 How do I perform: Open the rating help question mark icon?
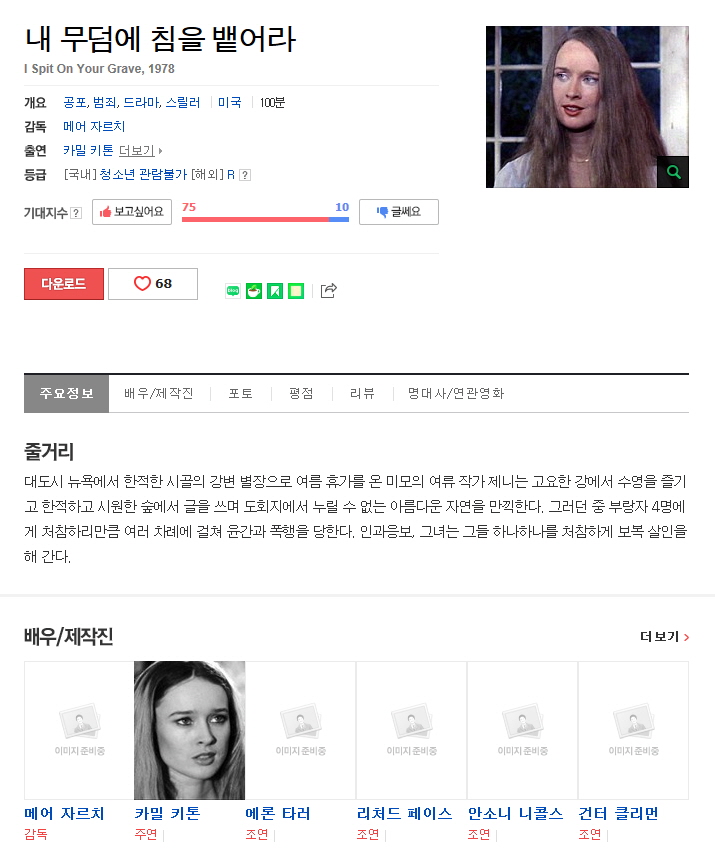(246, 175)
